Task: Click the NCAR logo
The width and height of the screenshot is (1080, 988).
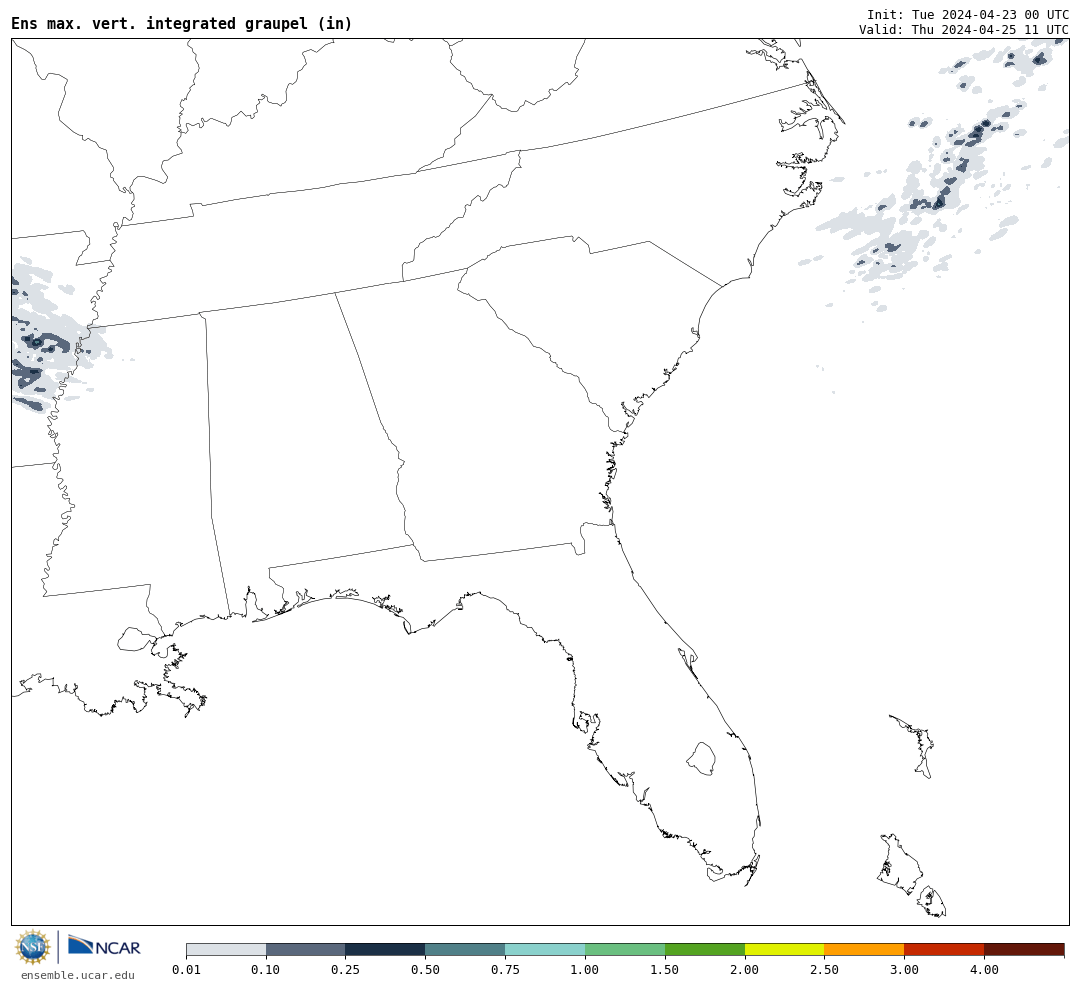Action: click(x=105, y=945)
